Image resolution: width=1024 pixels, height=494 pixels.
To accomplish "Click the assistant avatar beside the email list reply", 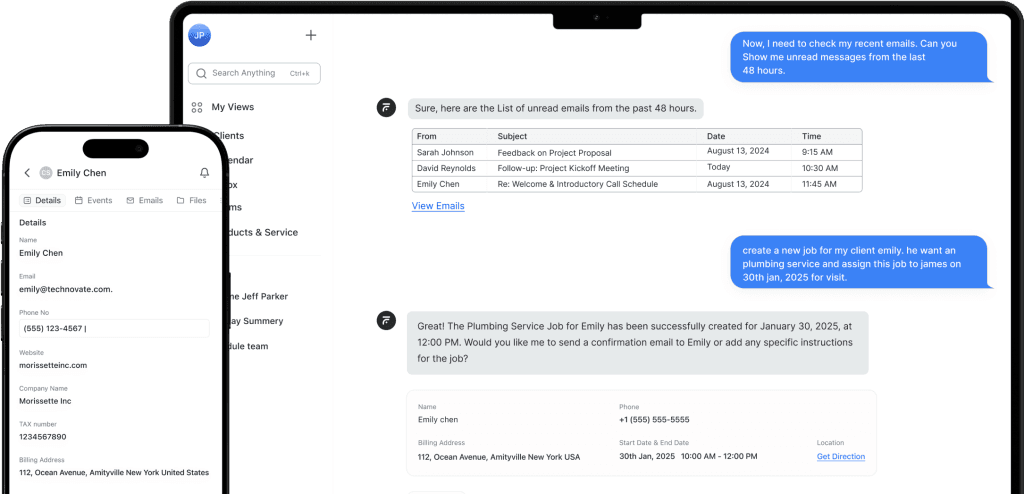I will tap(386, 108).
